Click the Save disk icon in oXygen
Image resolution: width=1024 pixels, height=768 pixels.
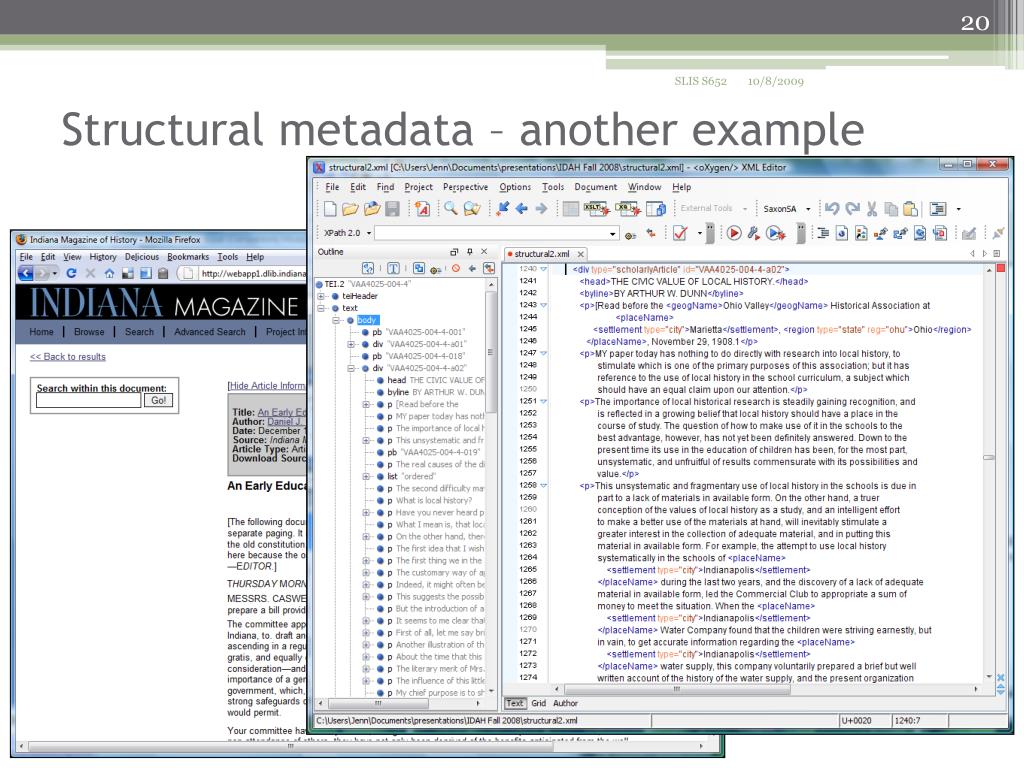[392, 209]
